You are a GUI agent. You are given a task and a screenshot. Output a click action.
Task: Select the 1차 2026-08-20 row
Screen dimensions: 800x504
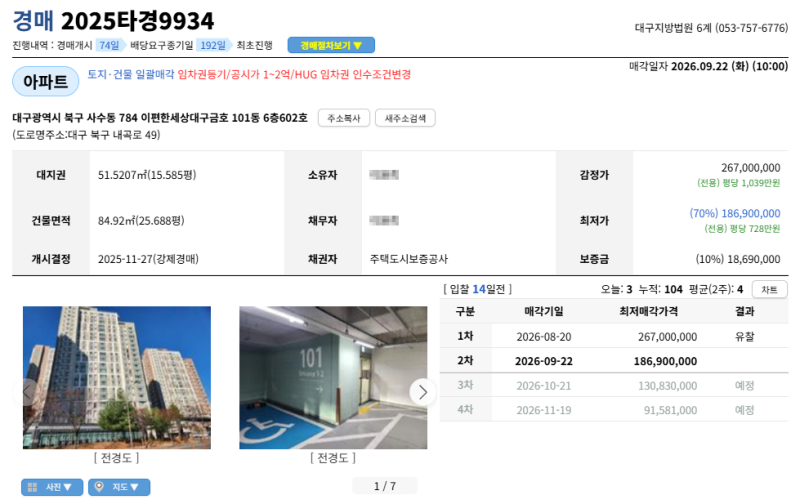coord(614,337)
